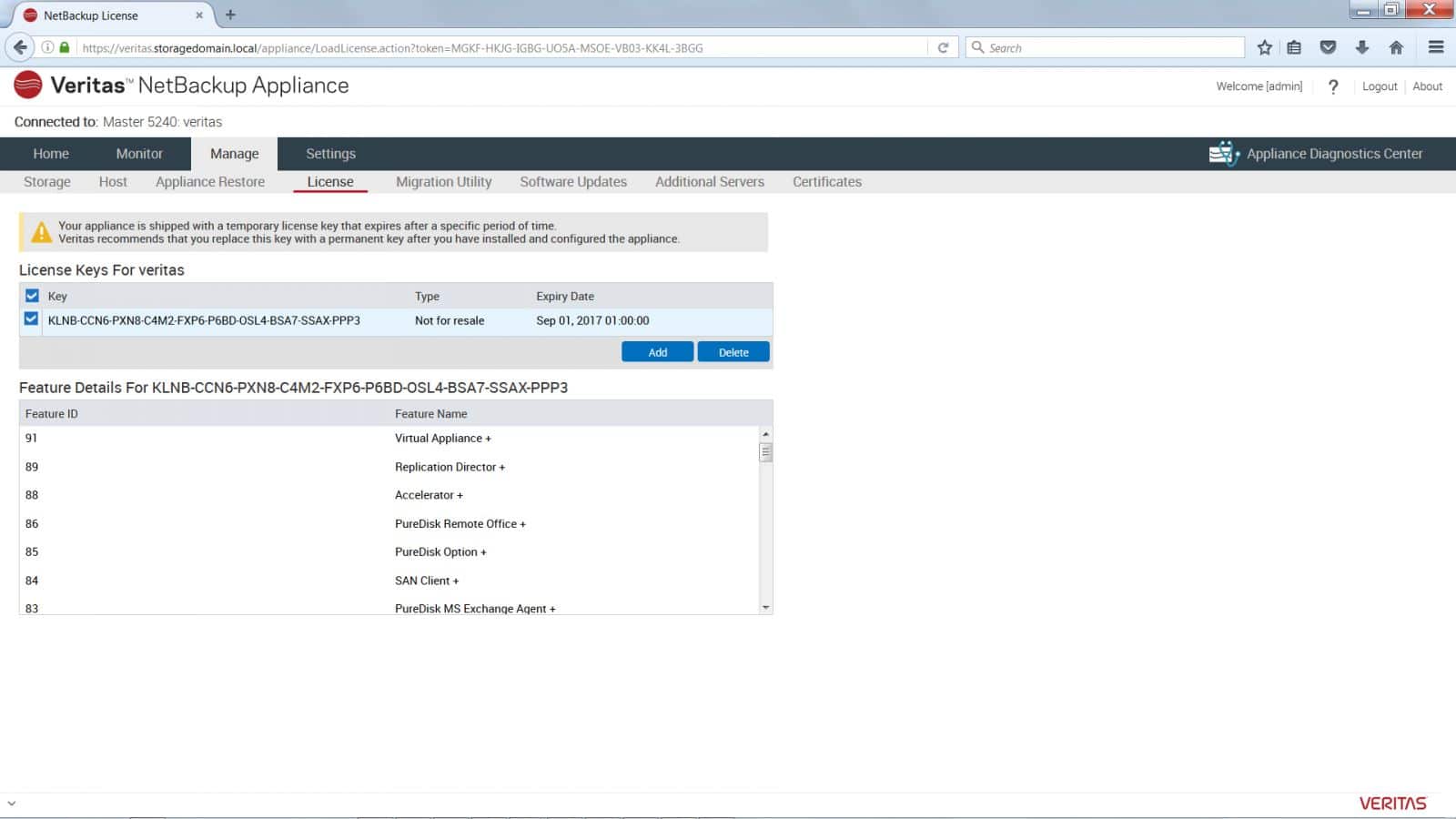Open the bookmarks list icon
Screen dimensions: 1456x819
(x=1294, y=47)
